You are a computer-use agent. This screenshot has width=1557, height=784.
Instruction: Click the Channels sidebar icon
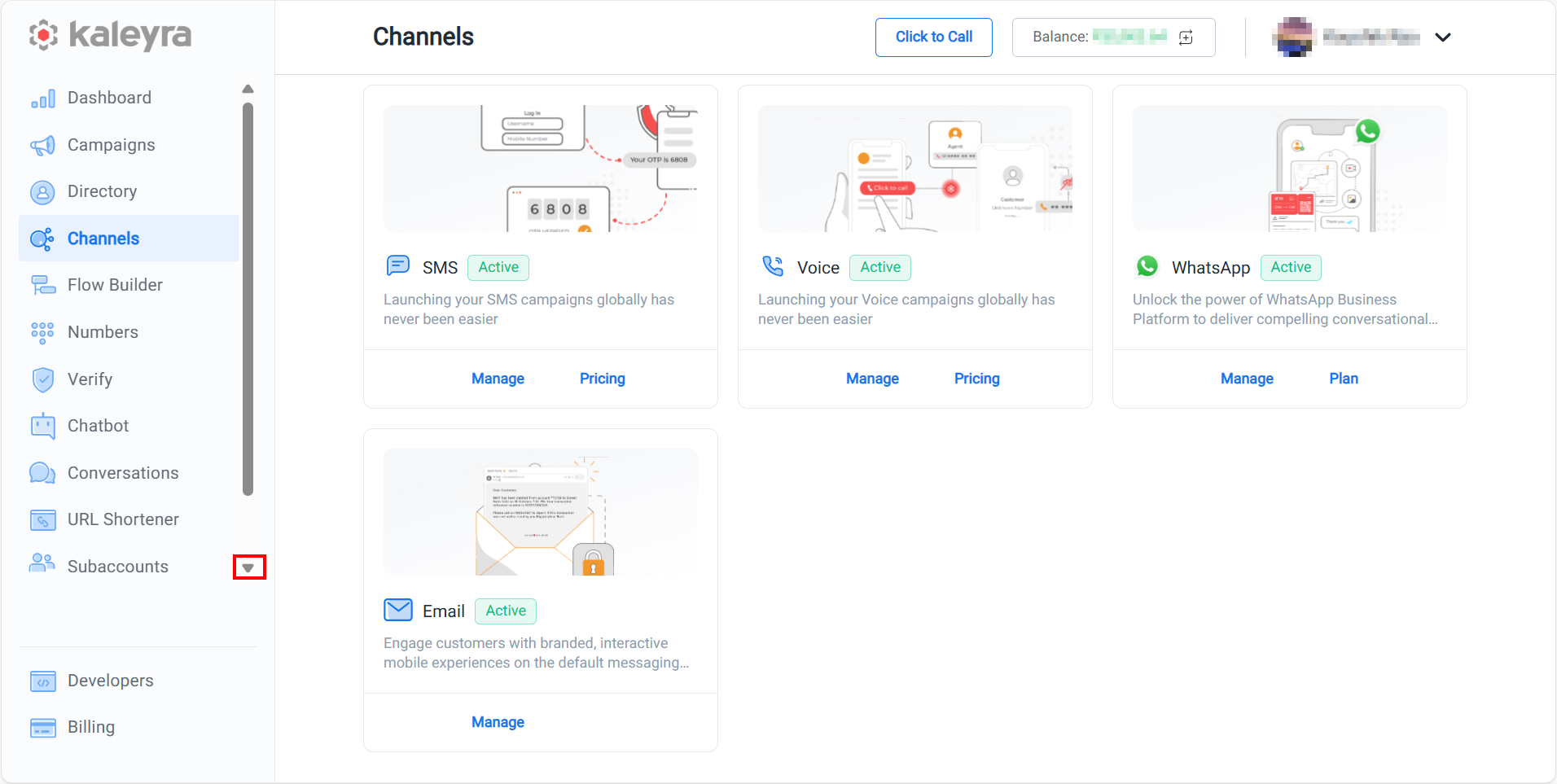coord(42,239)
